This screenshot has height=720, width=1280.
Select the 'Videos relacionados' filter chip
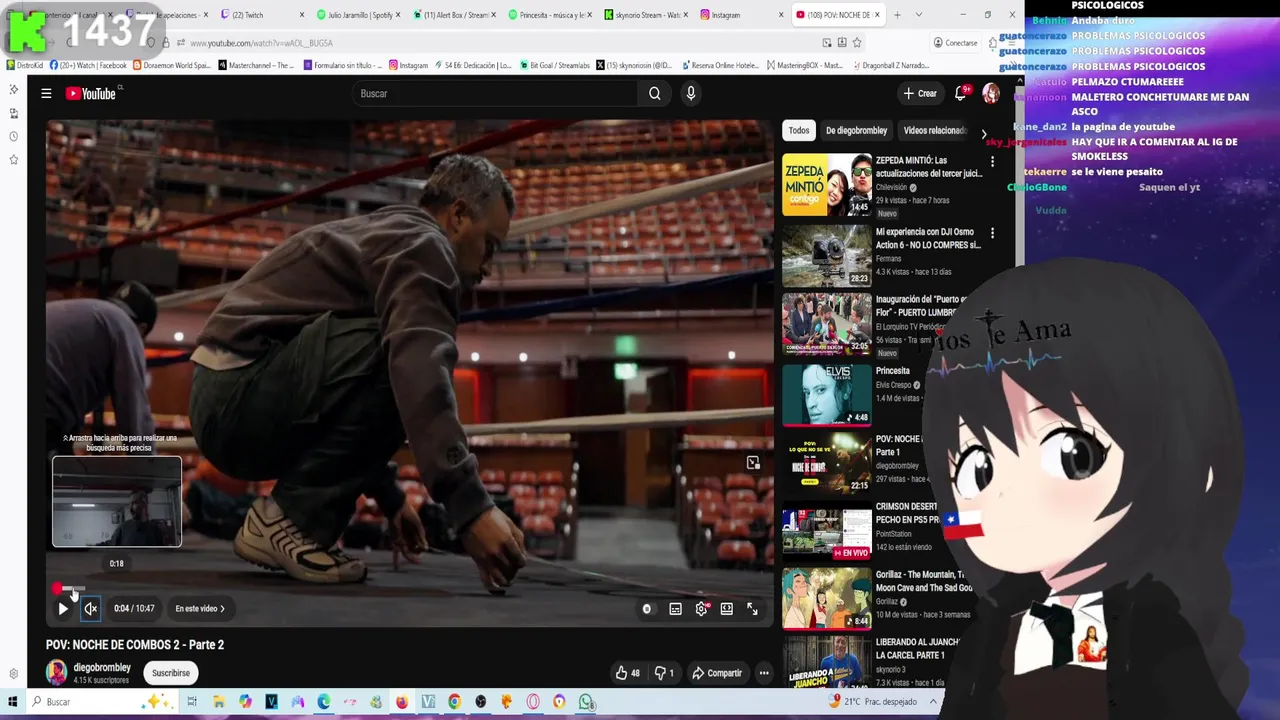pos(935,130)
